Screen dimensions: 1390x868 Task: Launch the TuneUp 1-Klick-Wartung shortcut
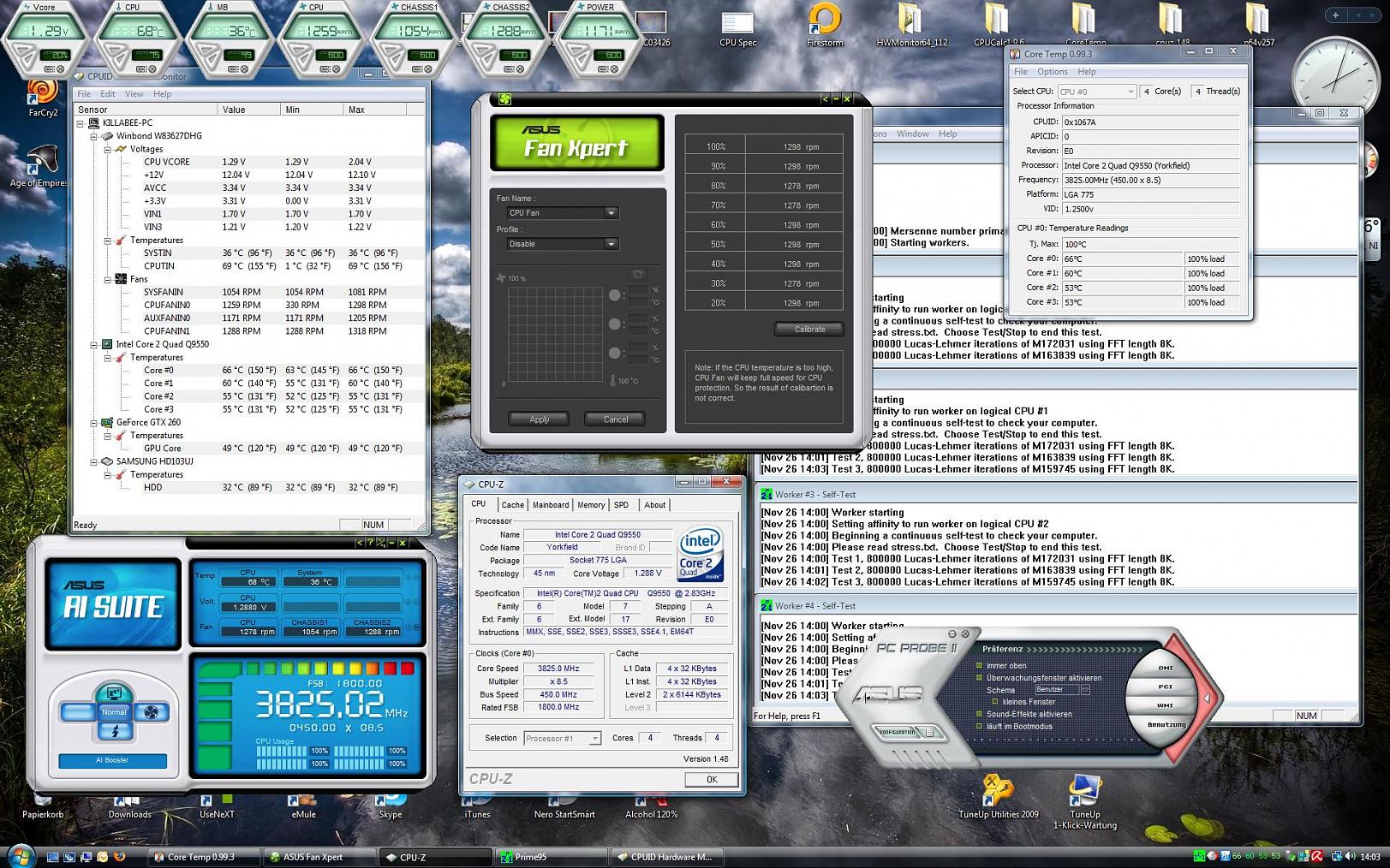pos(1084,802)
